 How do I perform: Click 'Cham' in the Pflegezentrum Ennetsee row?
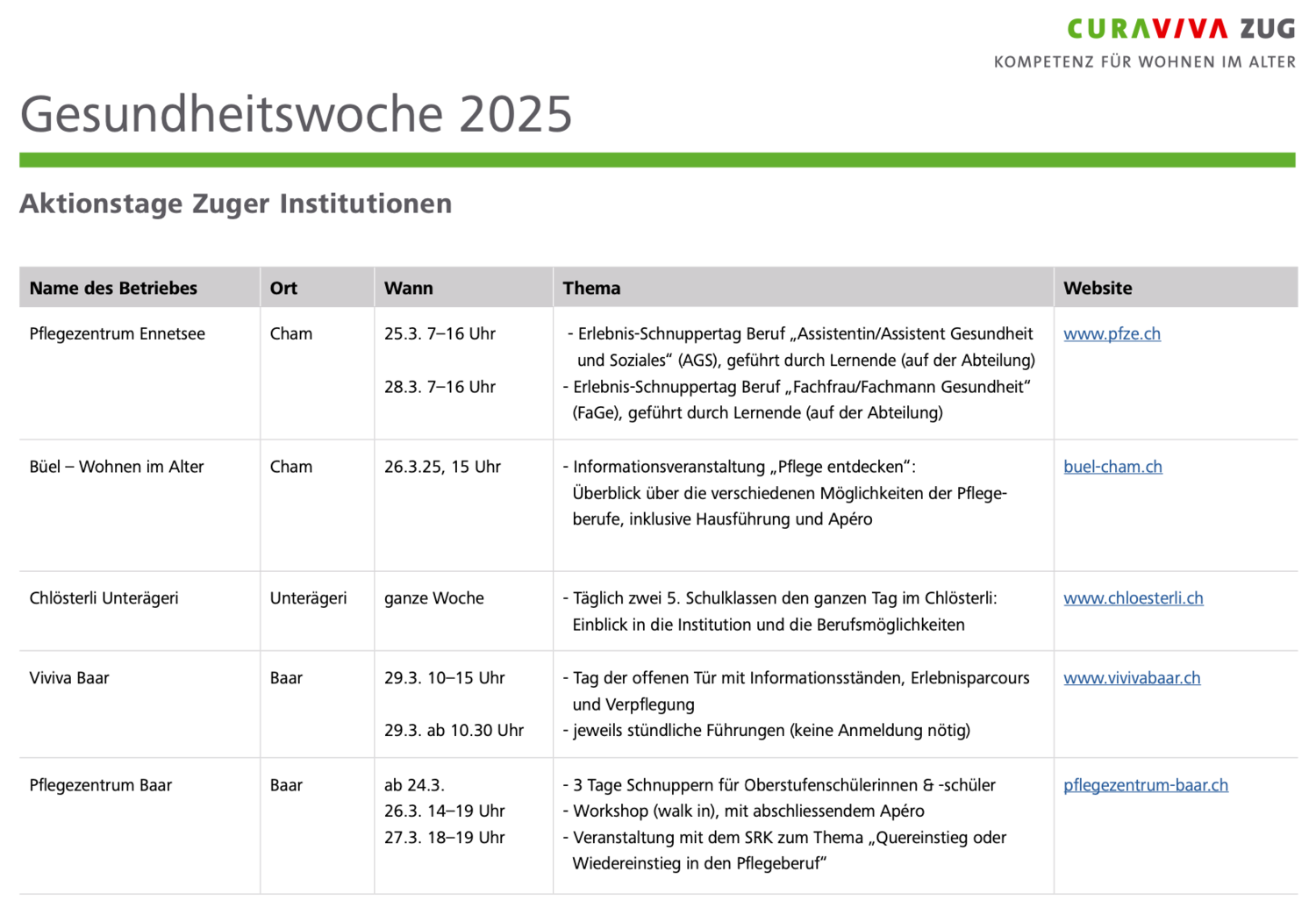(x=290, y=333)
